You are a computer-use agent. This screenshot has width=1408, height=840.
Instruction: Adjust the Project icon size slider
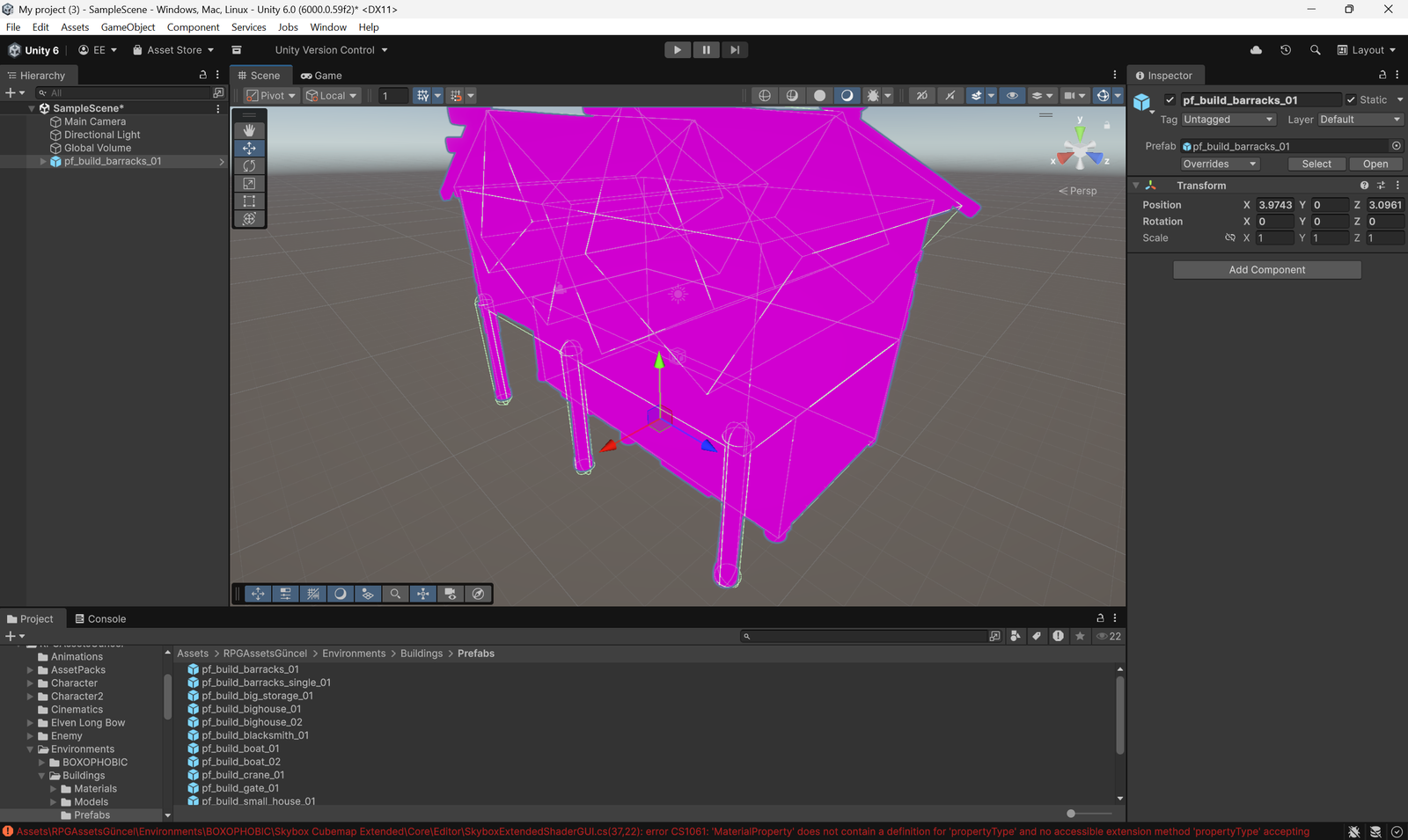[1071, 814]
